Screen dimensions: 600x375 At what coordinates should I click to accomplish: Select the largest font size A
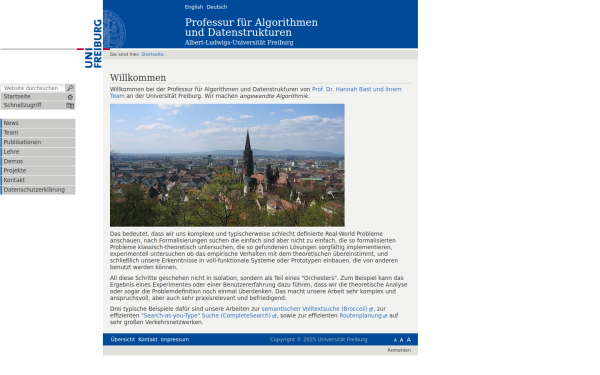click(x=409, y=340)
